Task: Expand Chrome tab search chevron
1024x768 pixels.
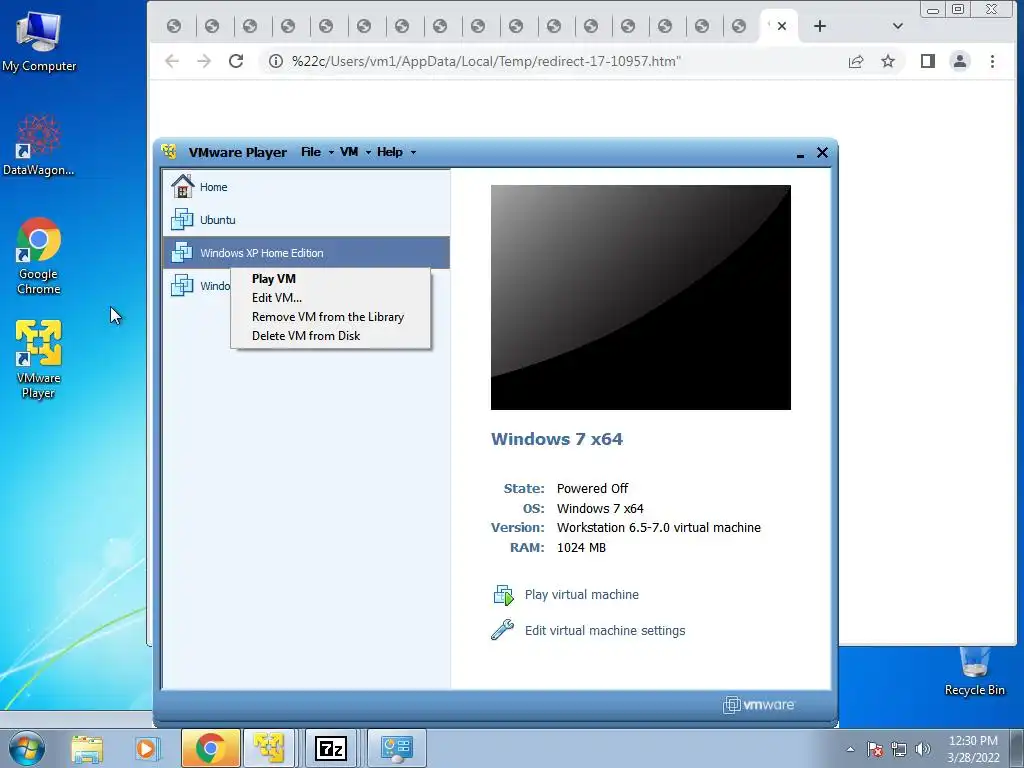Action: [897, 26]
